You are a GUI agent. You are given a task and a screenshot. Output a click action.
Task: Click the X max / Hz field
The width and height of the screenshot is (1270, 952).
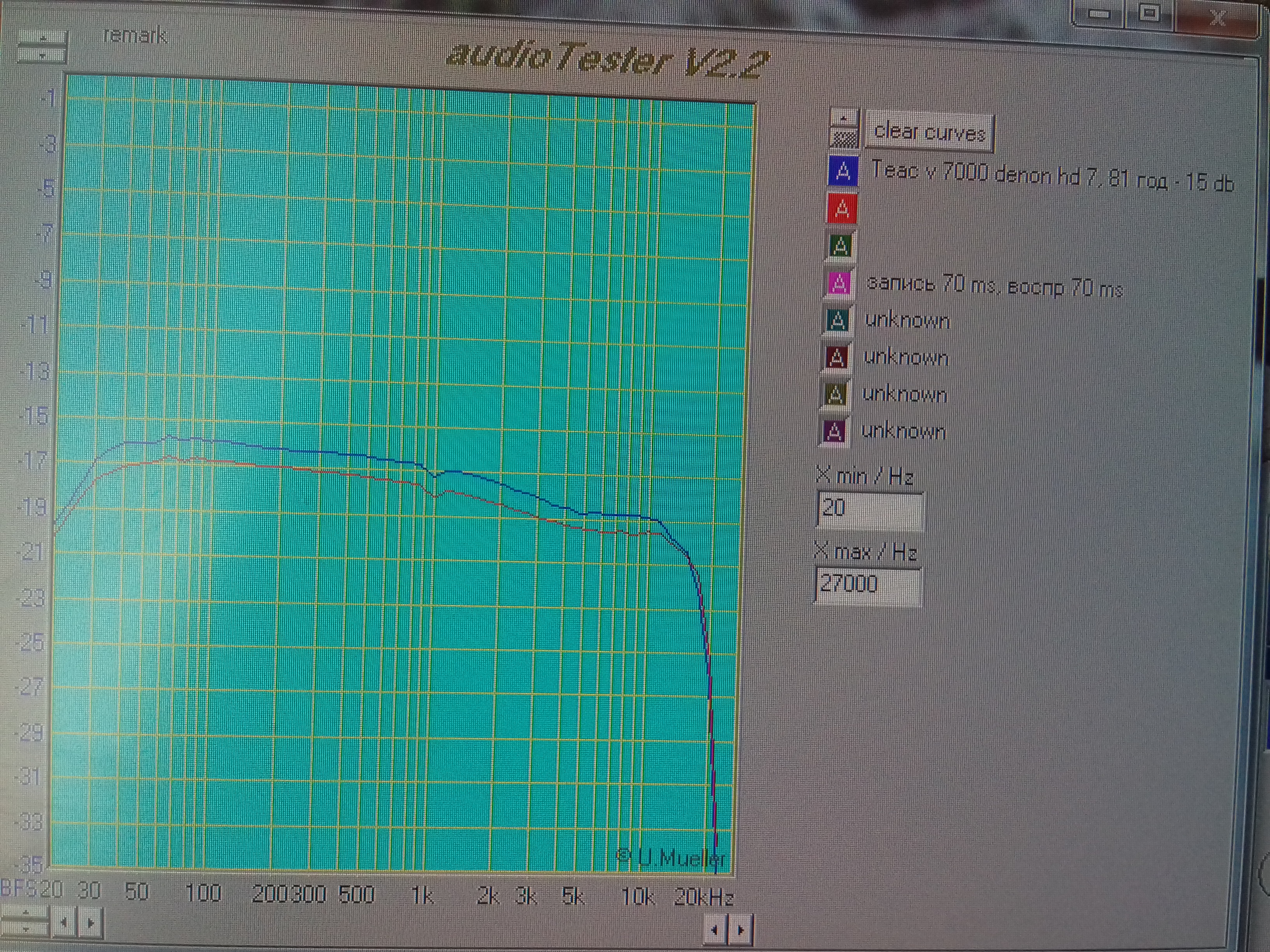[x=868, y=585]
